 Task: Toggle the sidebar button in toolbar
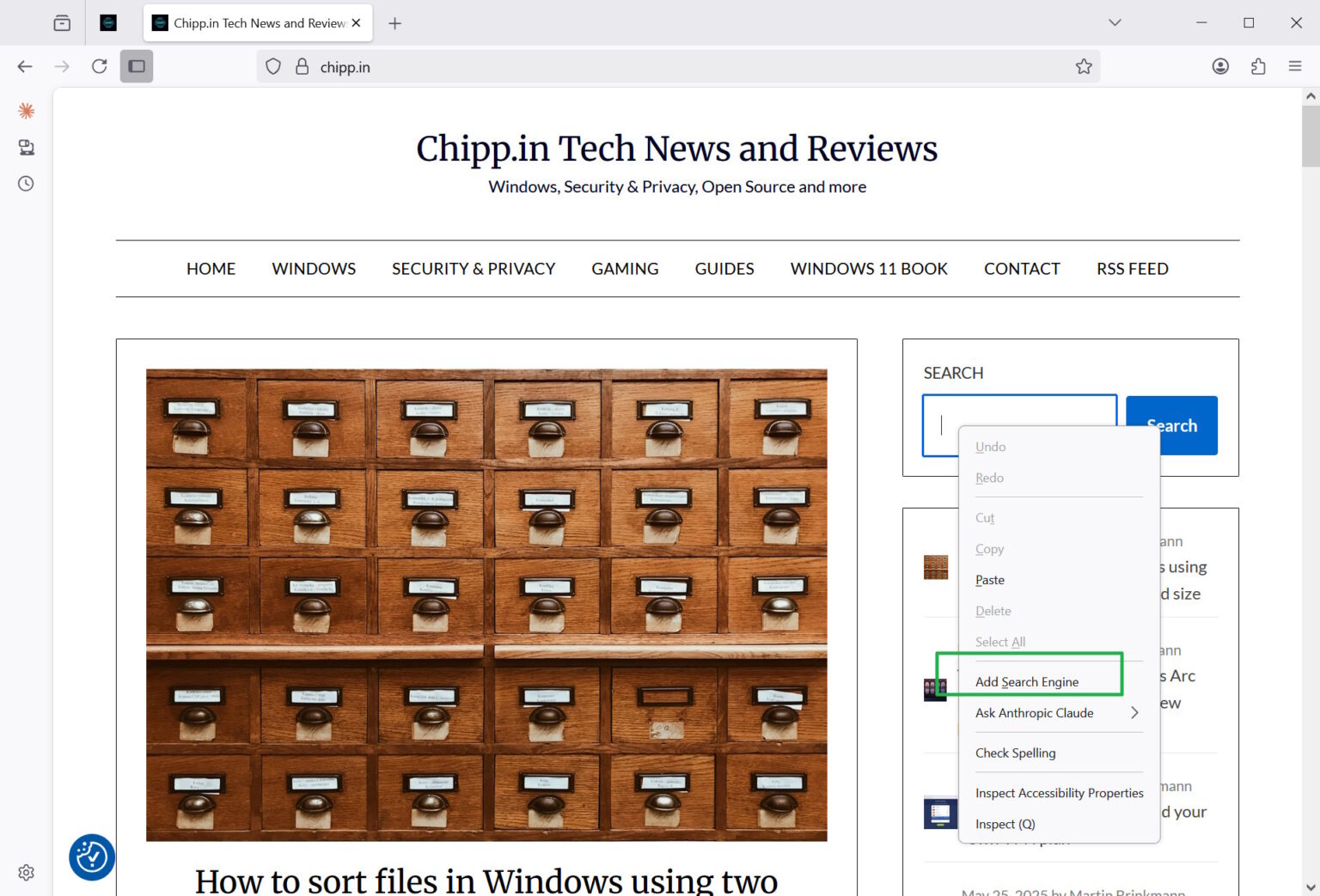[137, 66]
